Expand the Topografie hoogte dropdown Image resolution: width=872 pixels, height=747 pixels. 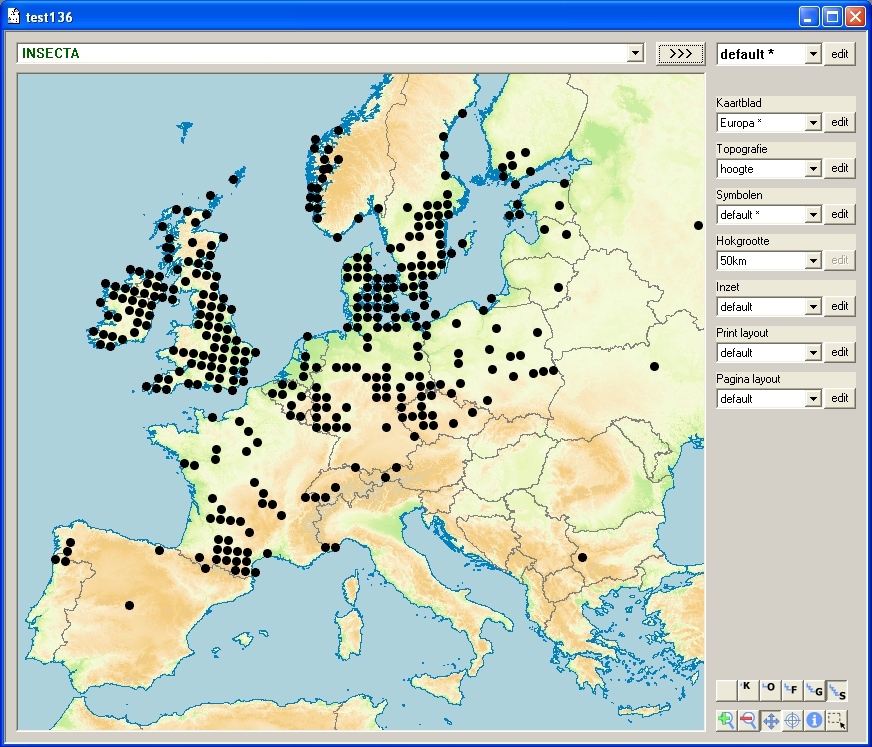[813, 169]
